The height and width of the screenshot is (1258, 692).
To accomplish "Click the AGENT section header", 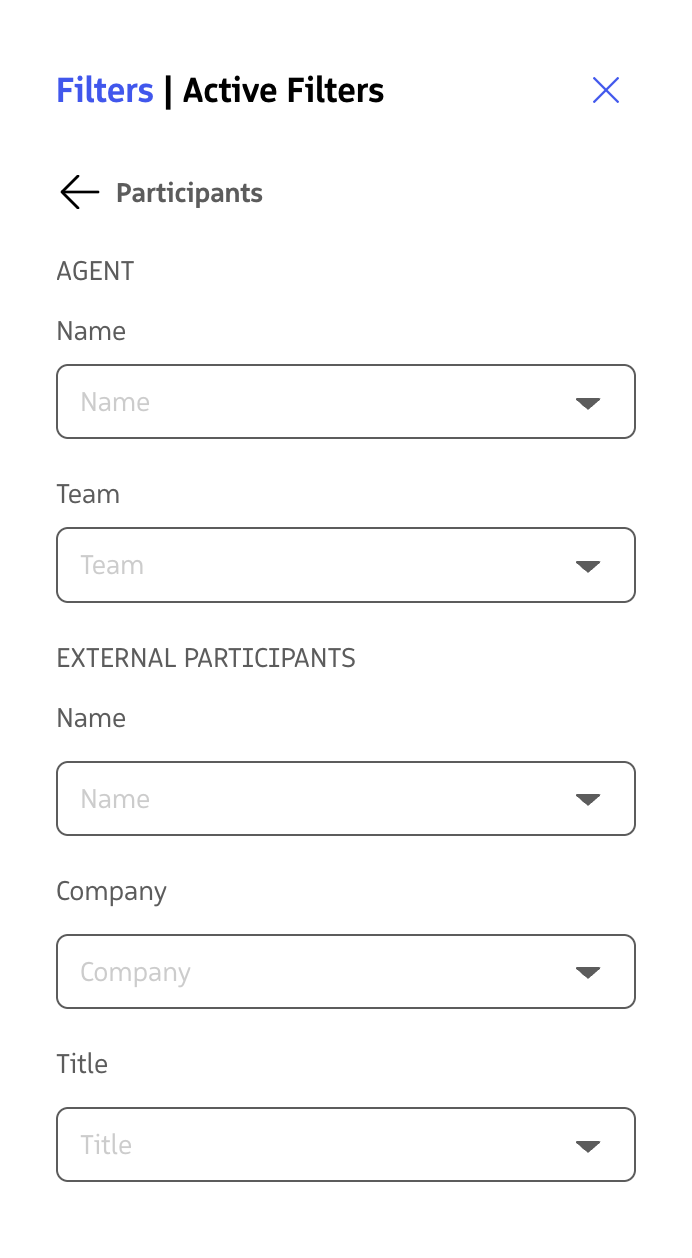I will 95,271.
